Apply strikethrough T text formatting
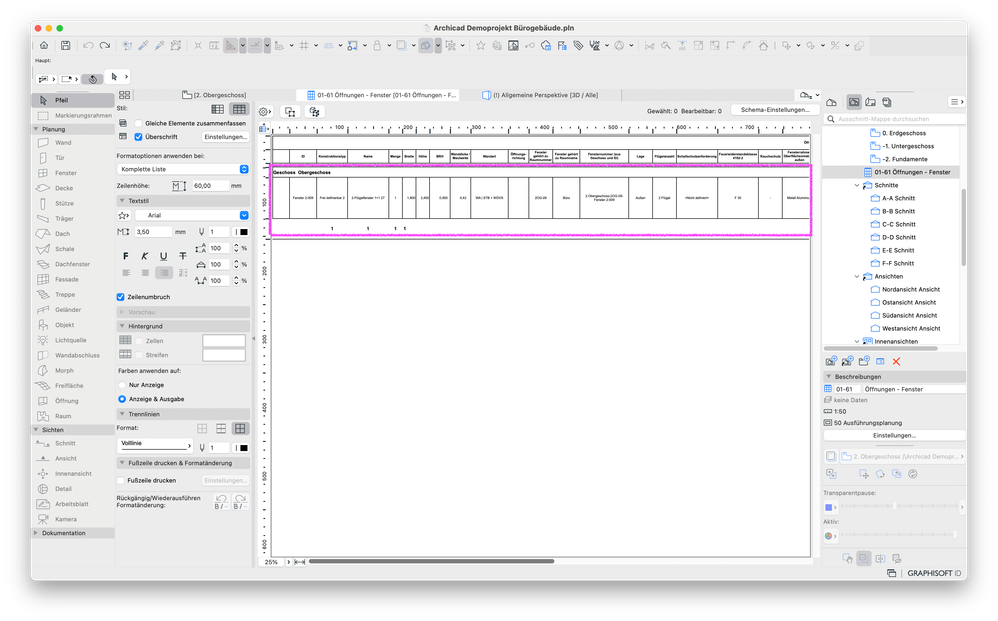998x621 pixels. point(183,256)
